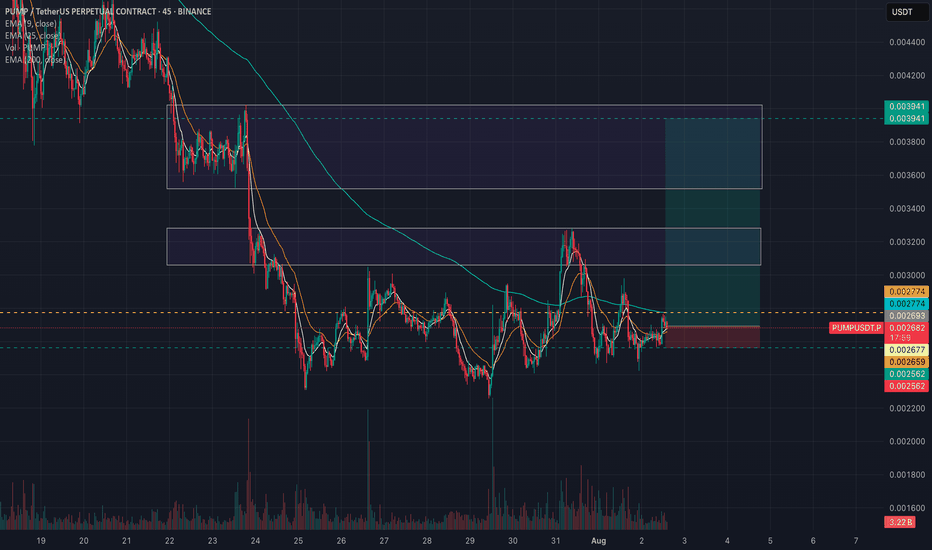
Task: Click the 0.004200 price axis tick
Action: tap(907, 76)
